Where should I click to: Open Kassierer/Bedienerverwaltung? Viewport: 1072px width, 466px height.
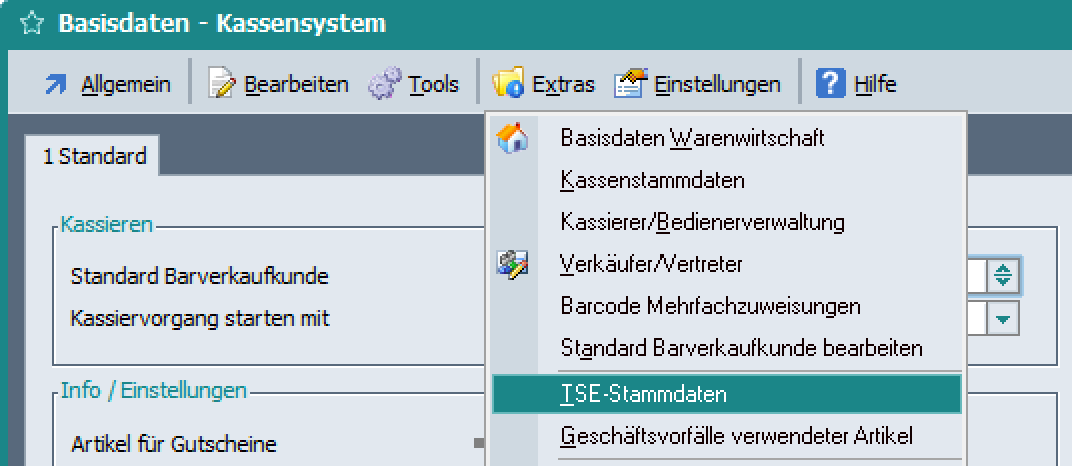(702, 222)
